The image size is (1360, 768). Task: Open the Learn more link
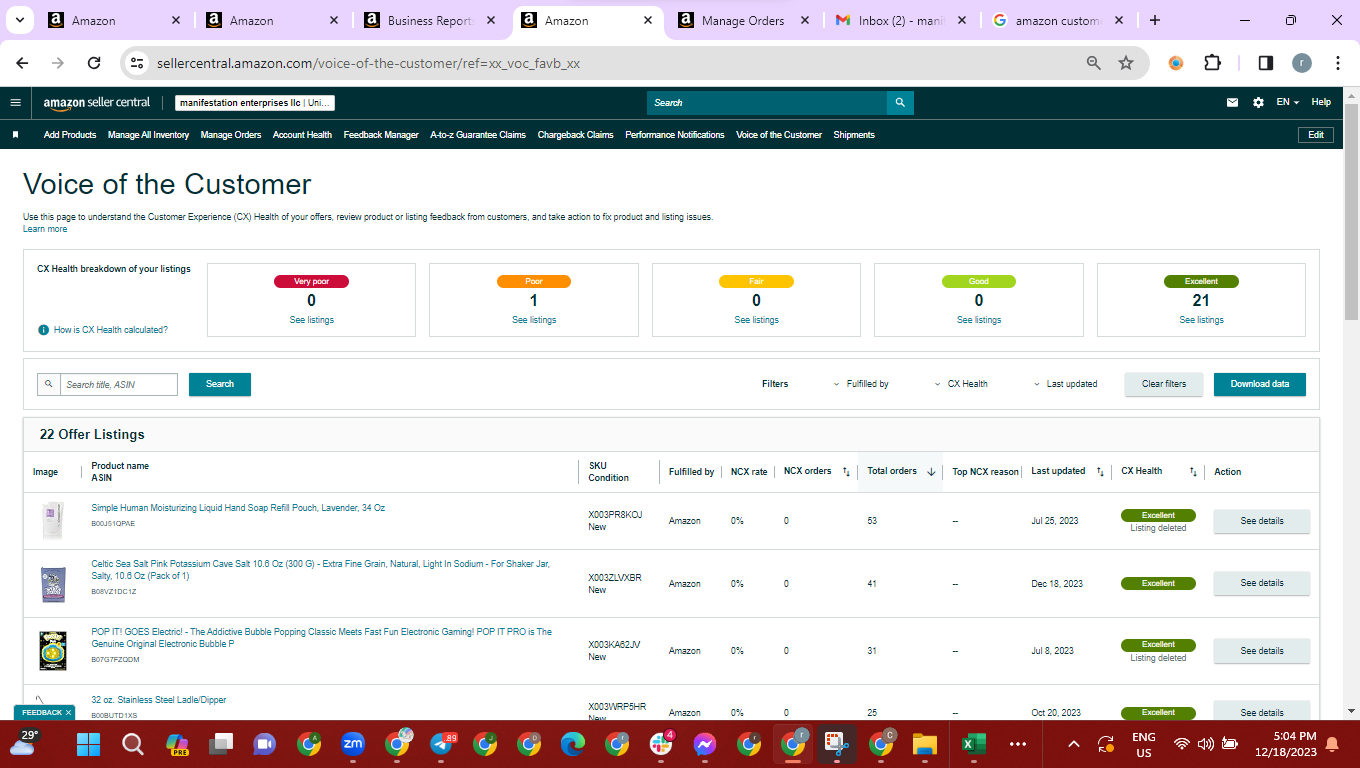(x=45, y=229)
